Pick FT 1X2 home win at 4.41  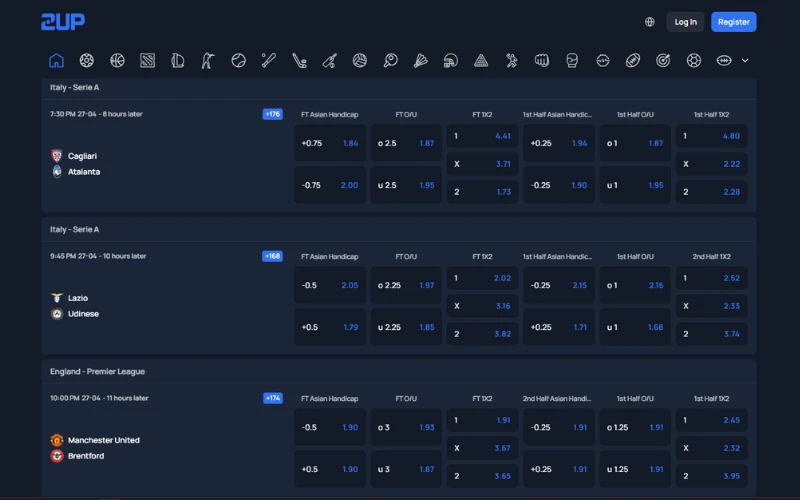coord(483,136)
